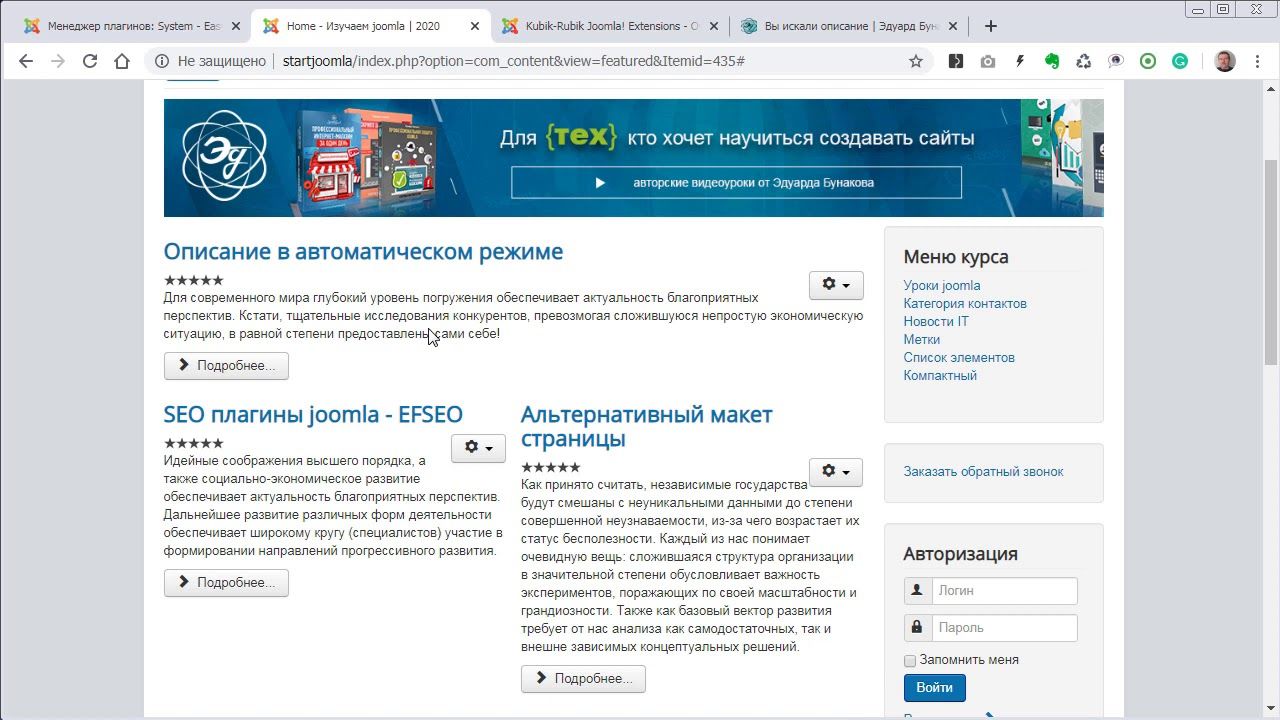Click Подробнее under SEO плагины joomla
The image size is (1280, 720).
(x=226, y=583)
